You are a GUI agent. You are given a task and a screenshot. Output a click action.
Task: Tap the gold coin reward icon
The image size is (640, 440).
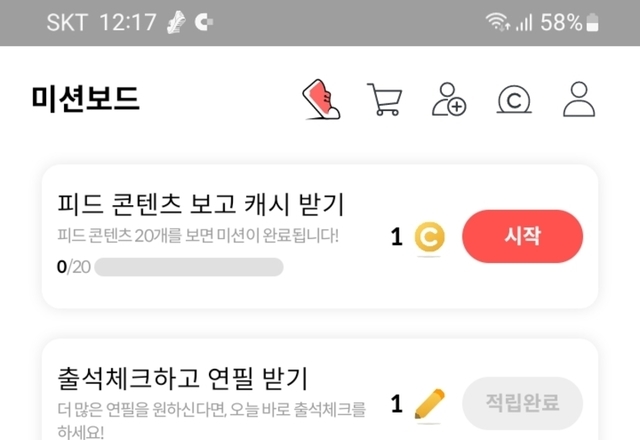click(429, 237)
